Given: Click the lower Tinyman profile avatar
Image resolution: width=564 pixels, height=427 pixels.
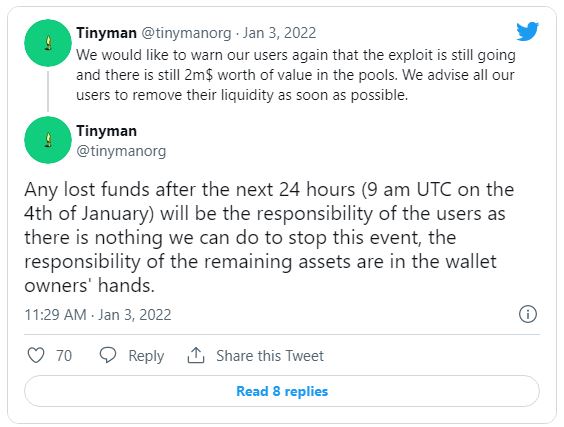Looking at the screenshot, I should click(x=48, y=140).
